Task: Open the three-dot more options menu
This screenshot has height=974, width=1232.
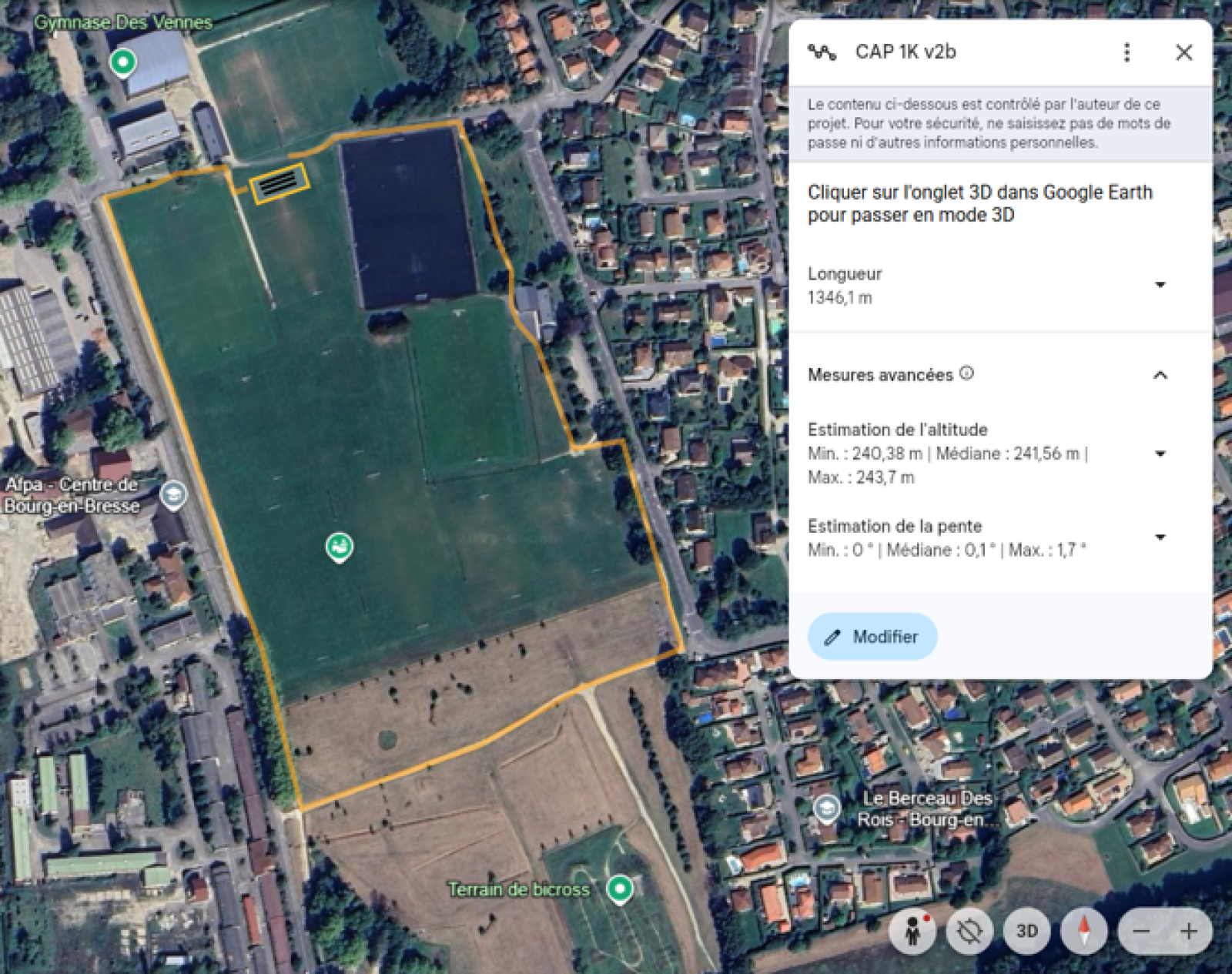Action: (1127, 52)
